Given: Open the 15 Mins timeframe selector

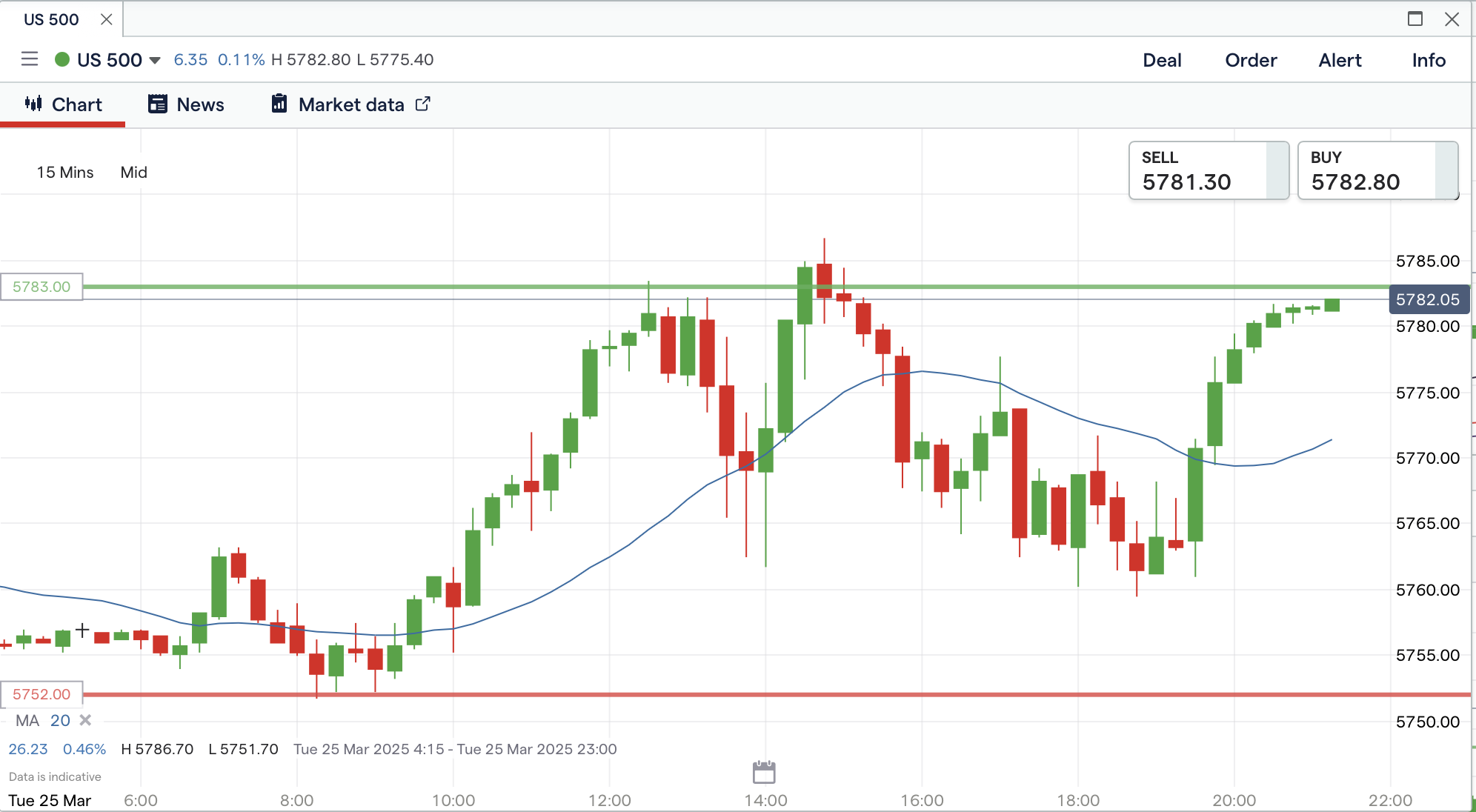Looking at the screenshot, I should 65,173.
